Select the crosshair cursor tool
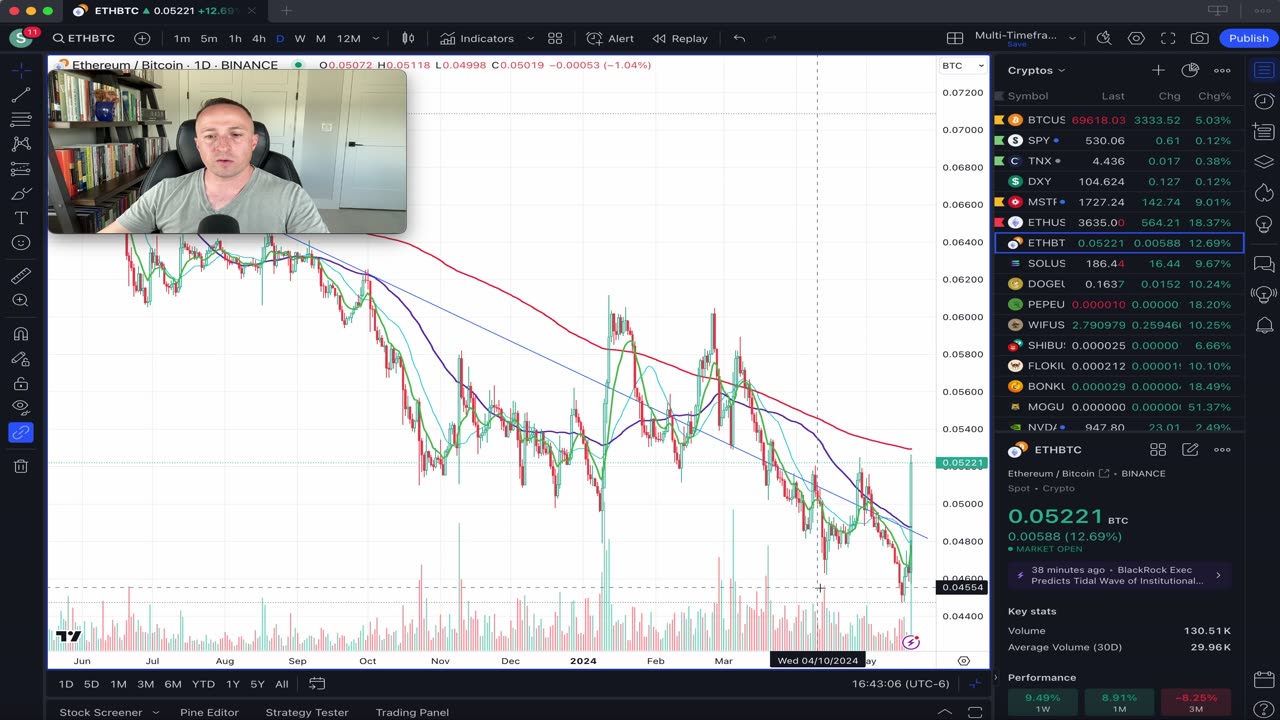1280x720 pixels. (x=20, y=70)
